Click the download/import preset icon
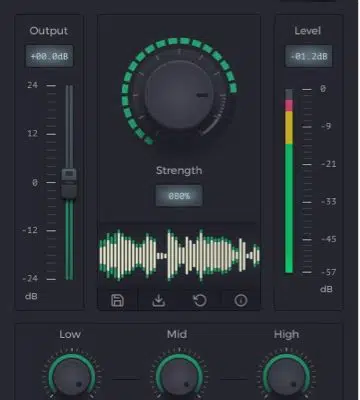360x400 pixels. pyautogui.click(x=159, y=300)
